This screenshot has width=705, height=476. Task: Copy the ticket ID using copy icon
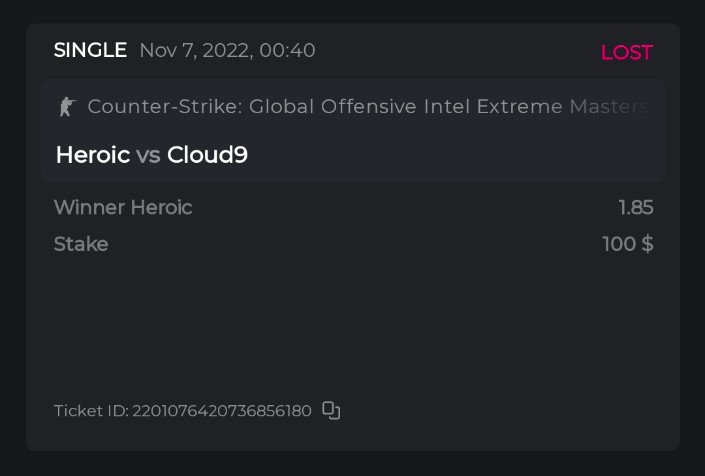332,410
